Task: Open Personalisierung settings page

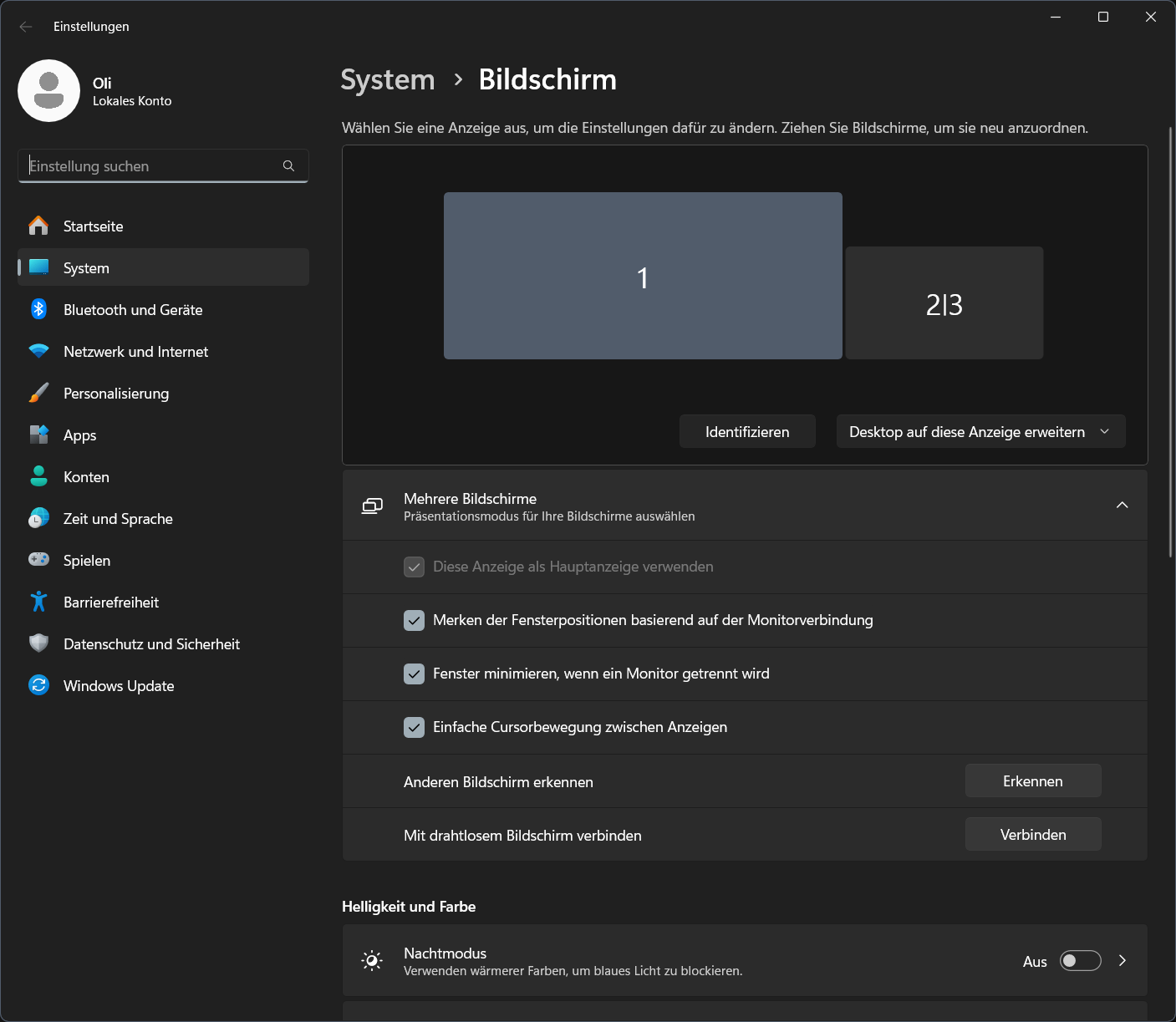Action: click(x=163, y=393)
